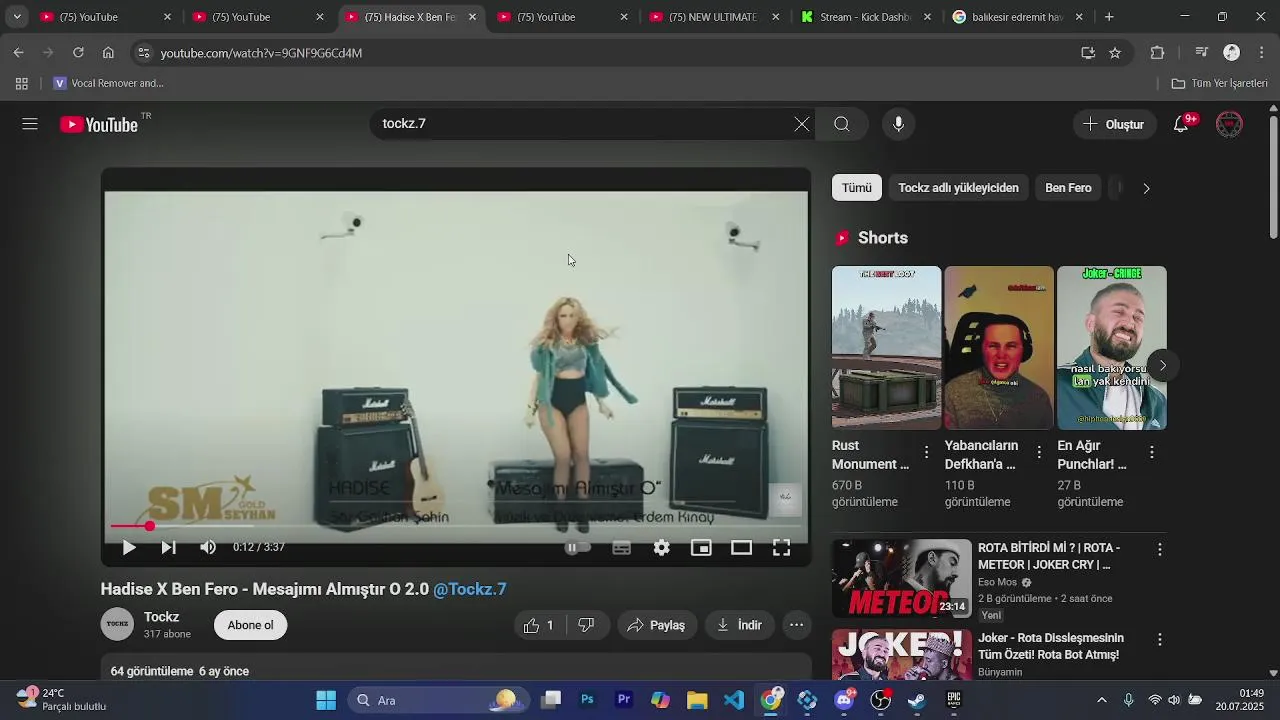This screenshot has width=1280, height=720.
Task: Open options for En Ağır Punchlar short
Action: tap(1152, 452)
